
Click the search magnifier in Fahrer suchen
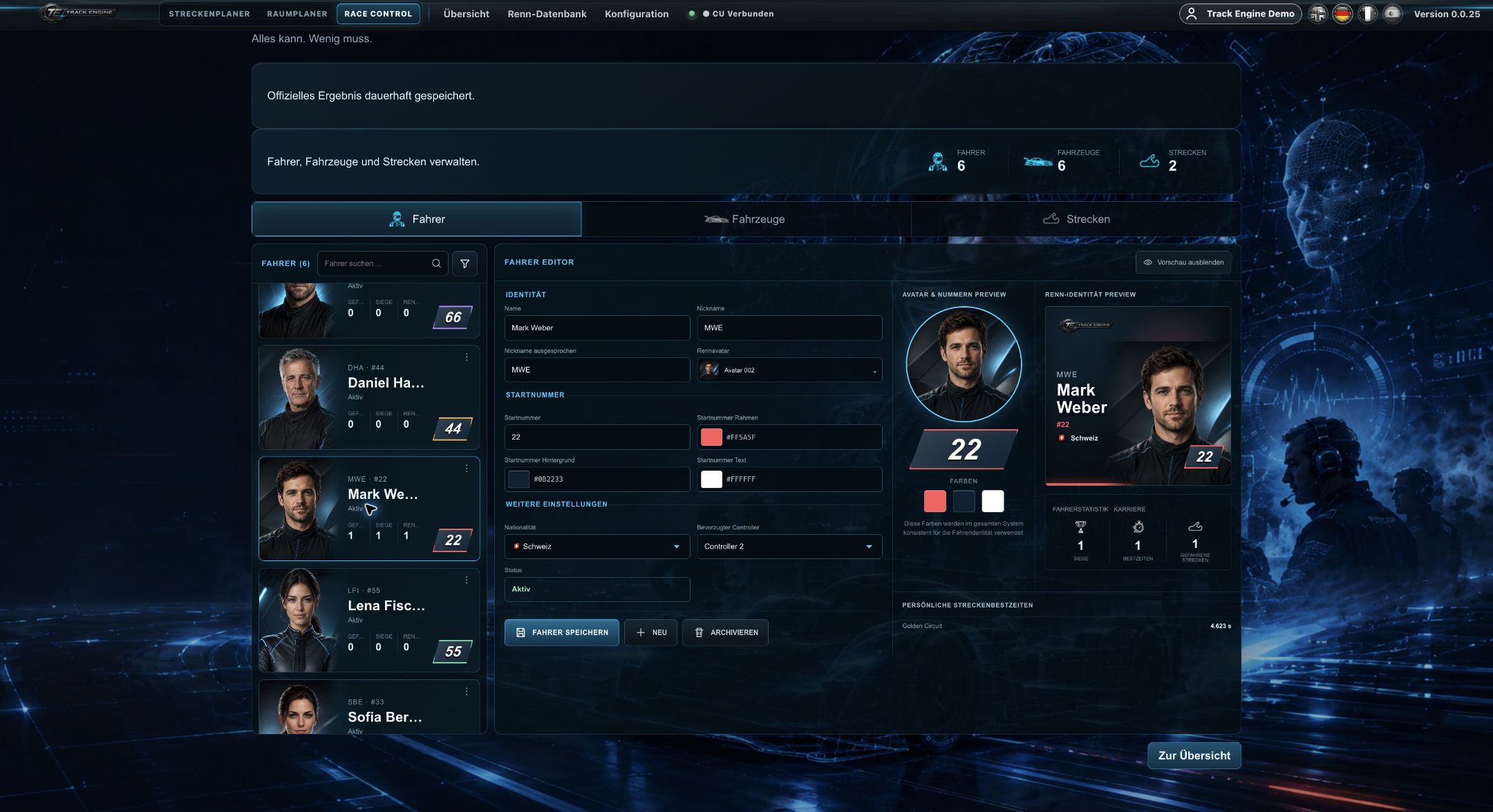click(436, 263)
